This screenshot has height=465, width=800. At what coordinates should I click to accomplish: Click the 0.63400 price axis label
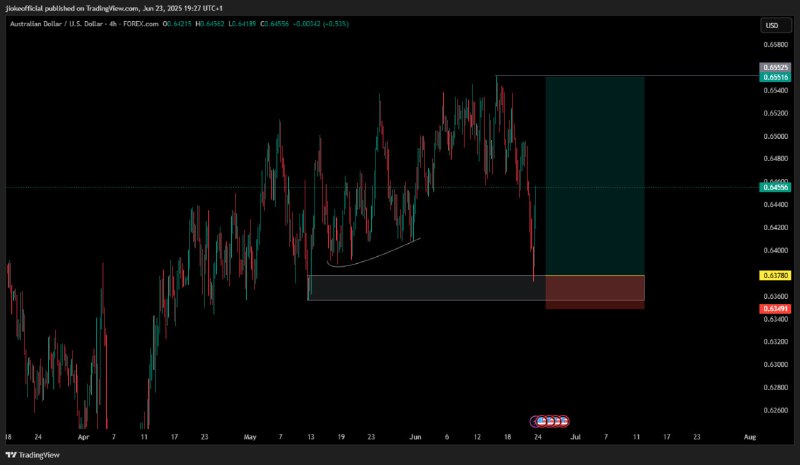[776, 319]
